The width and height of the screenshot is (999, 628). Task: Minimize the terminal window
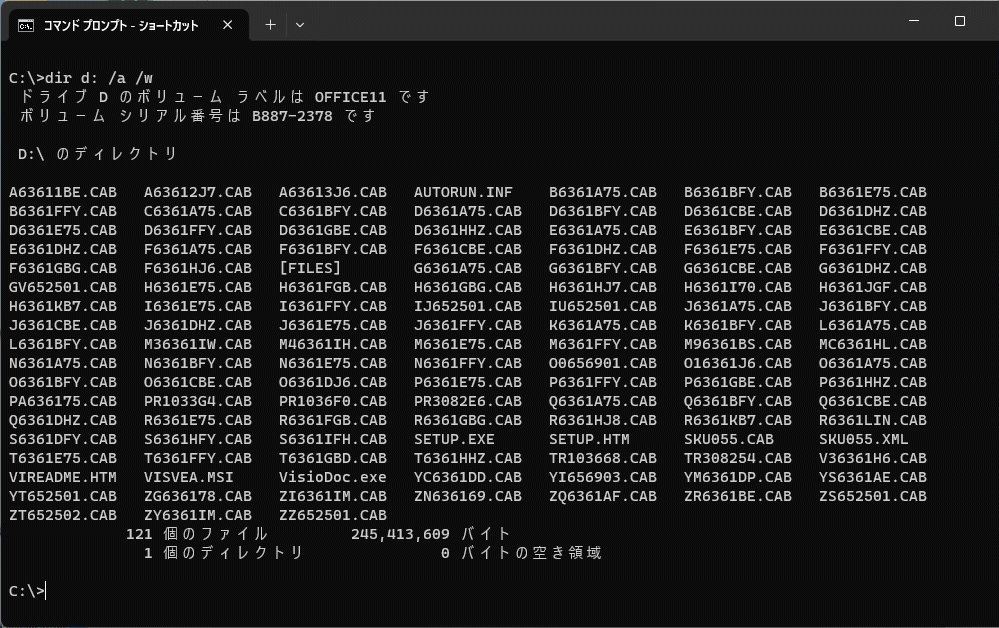tap(914, 21)
